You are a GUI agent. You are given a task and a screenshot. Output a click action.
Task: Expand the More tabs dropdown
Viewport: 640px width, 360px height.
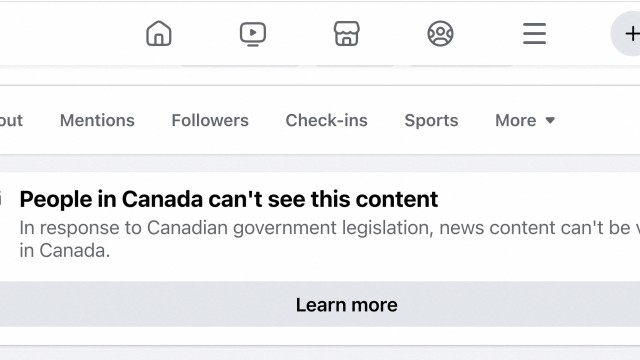pyautogui.click(x=525, y=120)
